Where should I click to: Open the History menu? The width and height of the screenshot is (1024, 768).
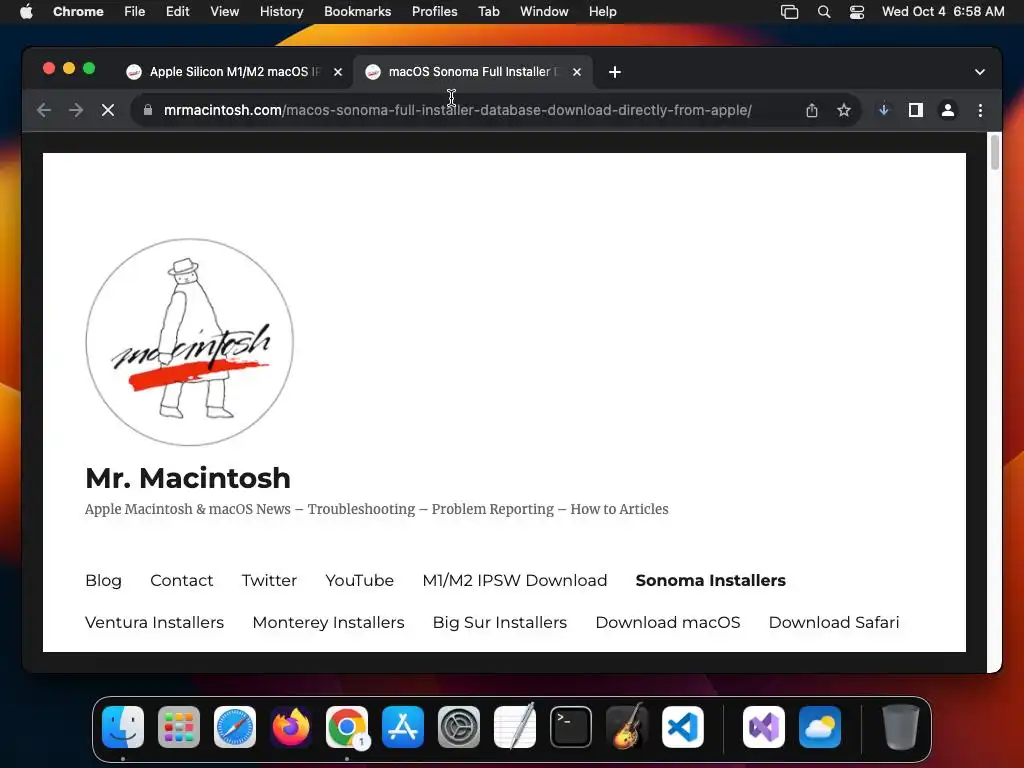[281, 12]
